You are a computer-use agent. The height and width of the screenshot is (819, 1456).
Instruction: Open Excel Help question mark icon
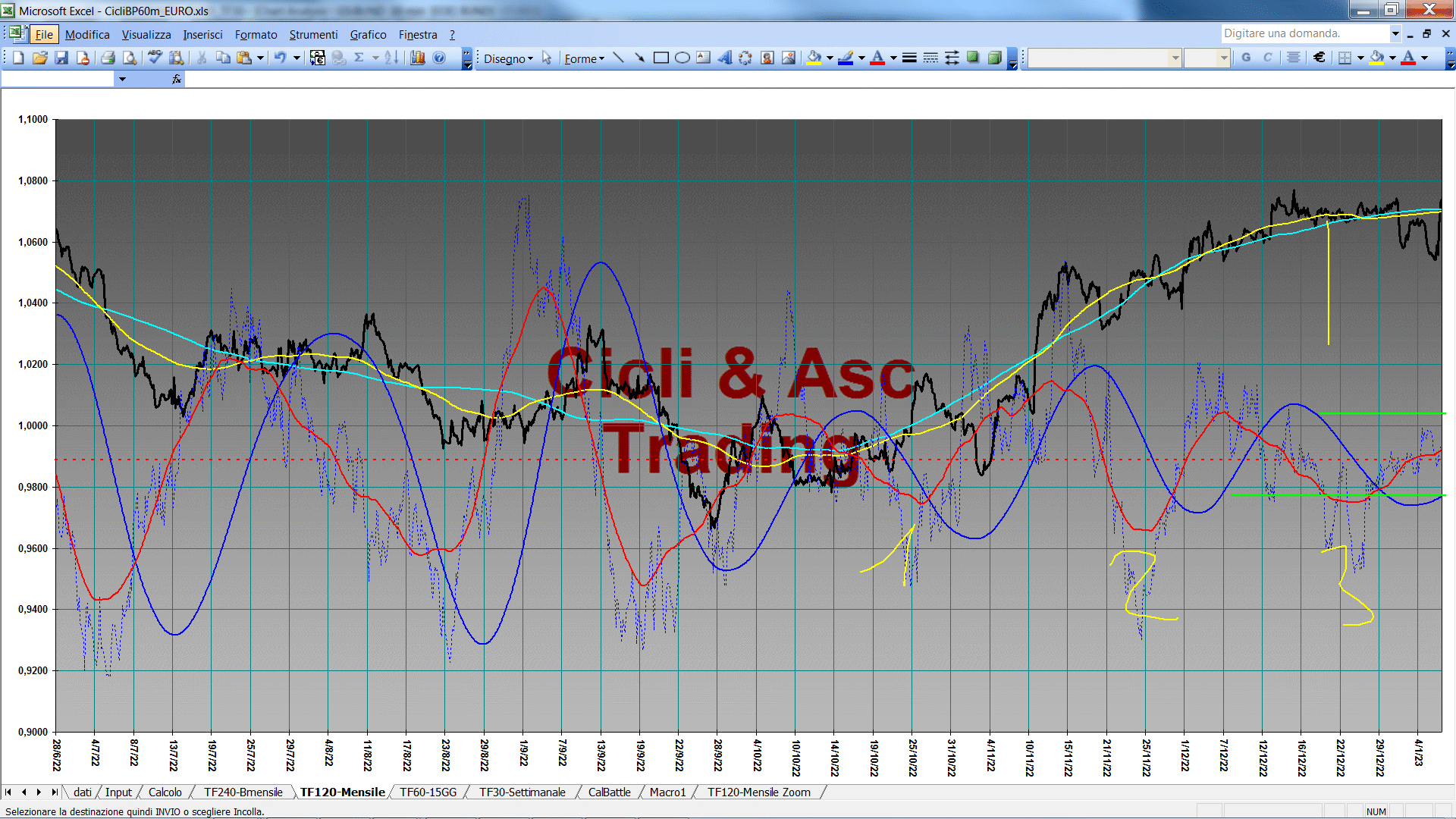[439, 58]
